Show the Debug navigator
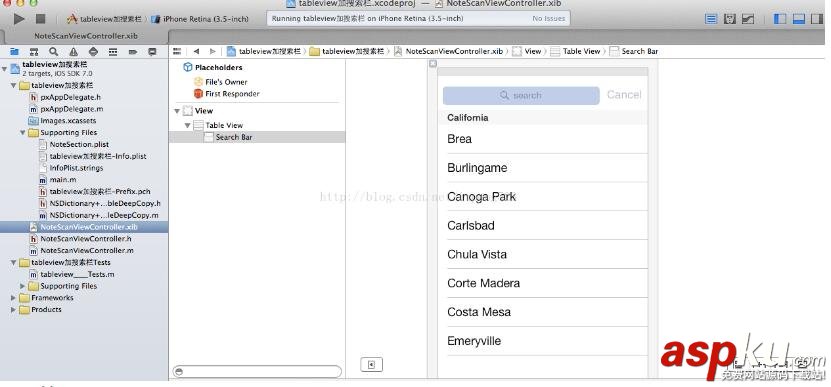 (x=113, y=51)
